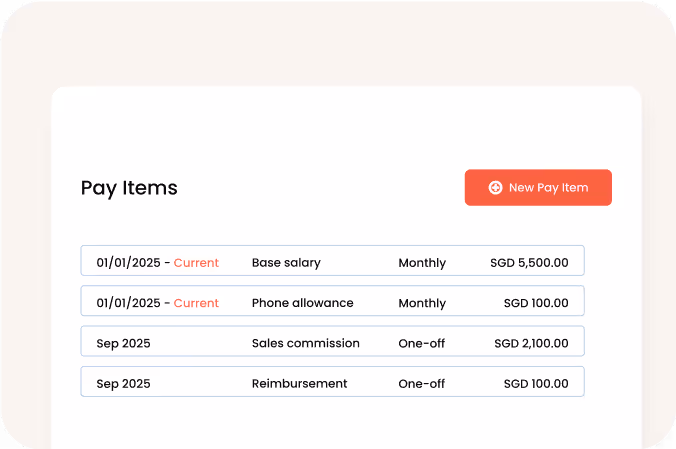Open the Reimbursement pay item

tap(299, 383)
